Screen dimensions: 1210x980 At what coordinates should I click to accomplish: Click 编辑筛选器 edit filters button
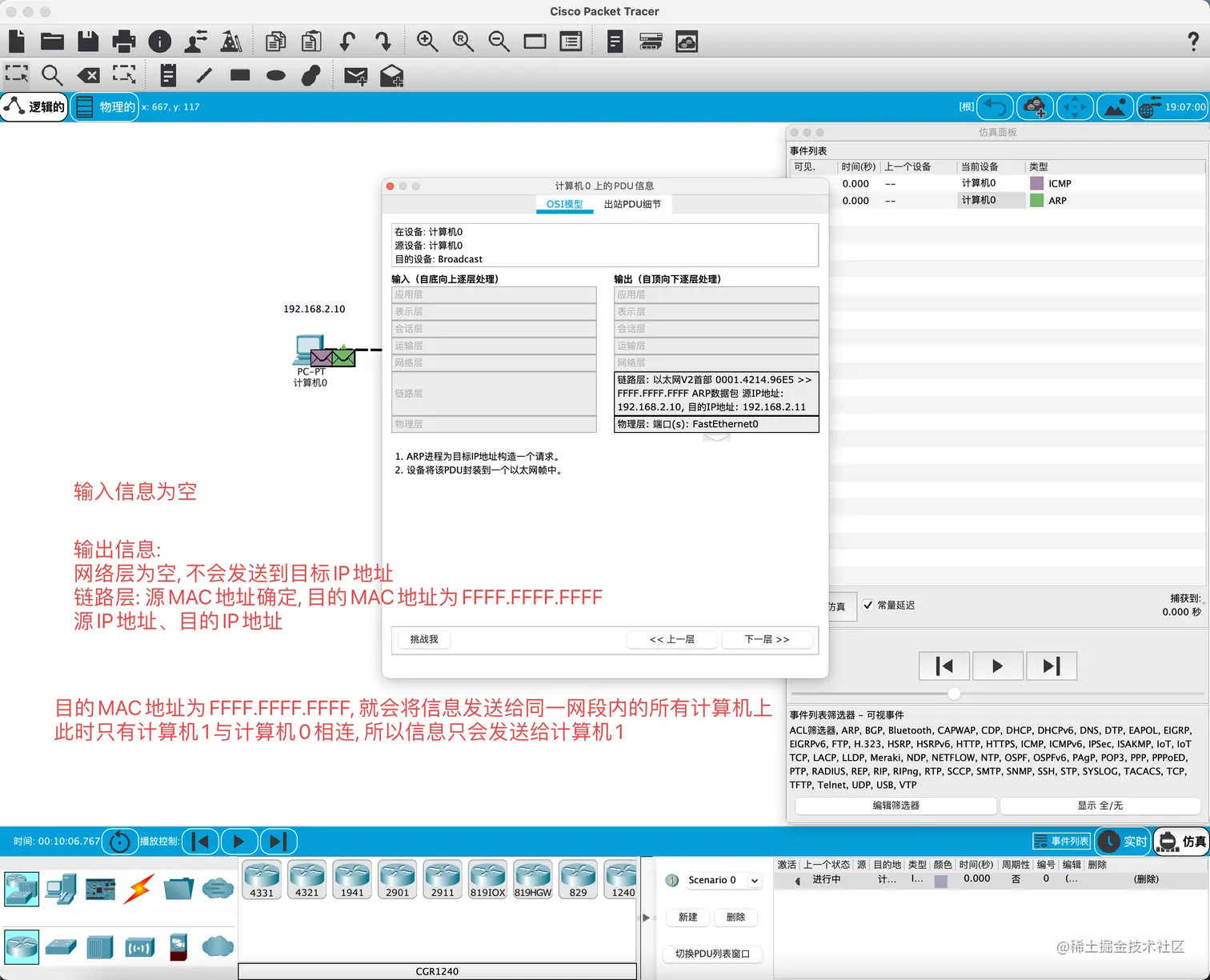tap(895, 806)
